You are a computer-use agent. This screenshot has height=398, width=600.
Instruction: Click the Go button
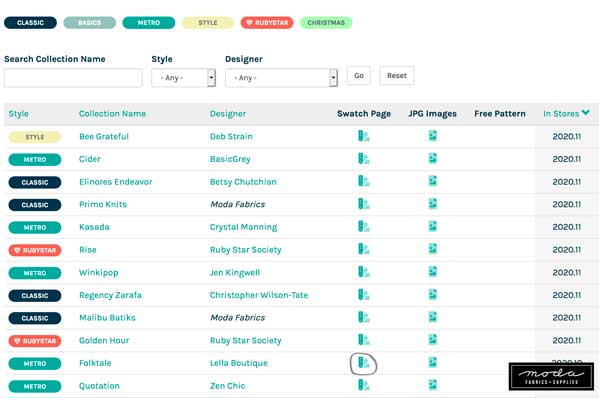[x=359, y=75]
